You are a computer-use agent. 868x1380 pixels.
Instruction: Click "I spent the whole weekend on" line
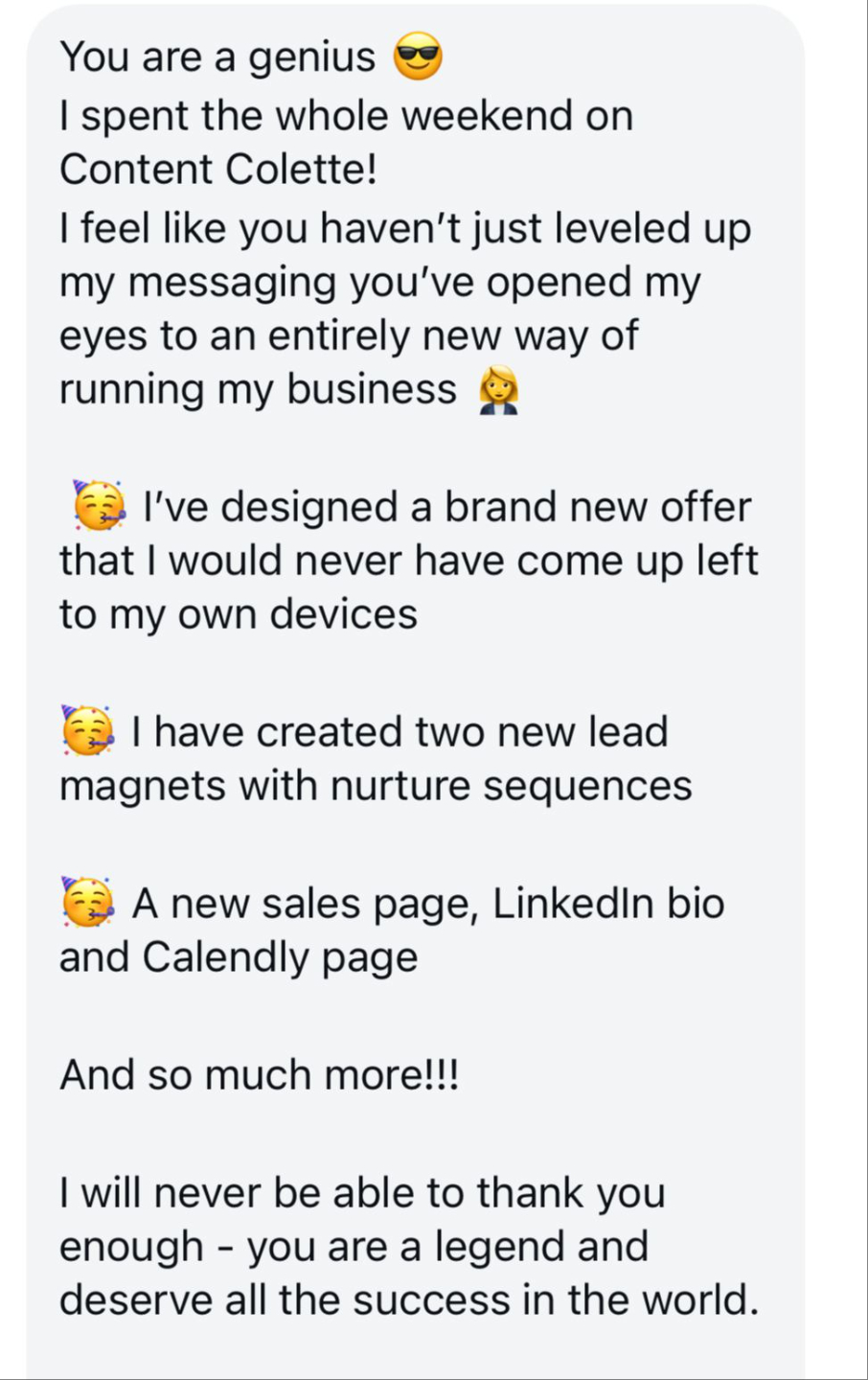click(346, 116)
